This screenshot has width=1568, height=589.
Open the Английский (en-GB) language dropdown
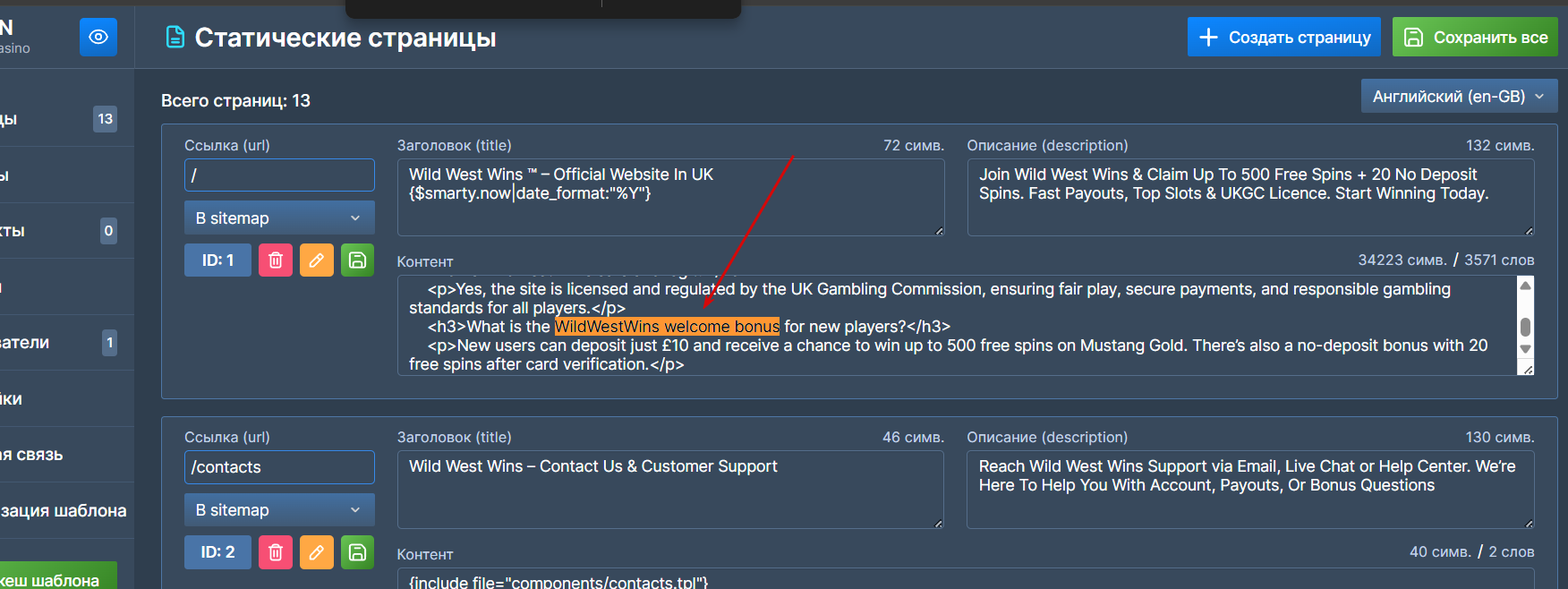click(x=1459, y=96)
